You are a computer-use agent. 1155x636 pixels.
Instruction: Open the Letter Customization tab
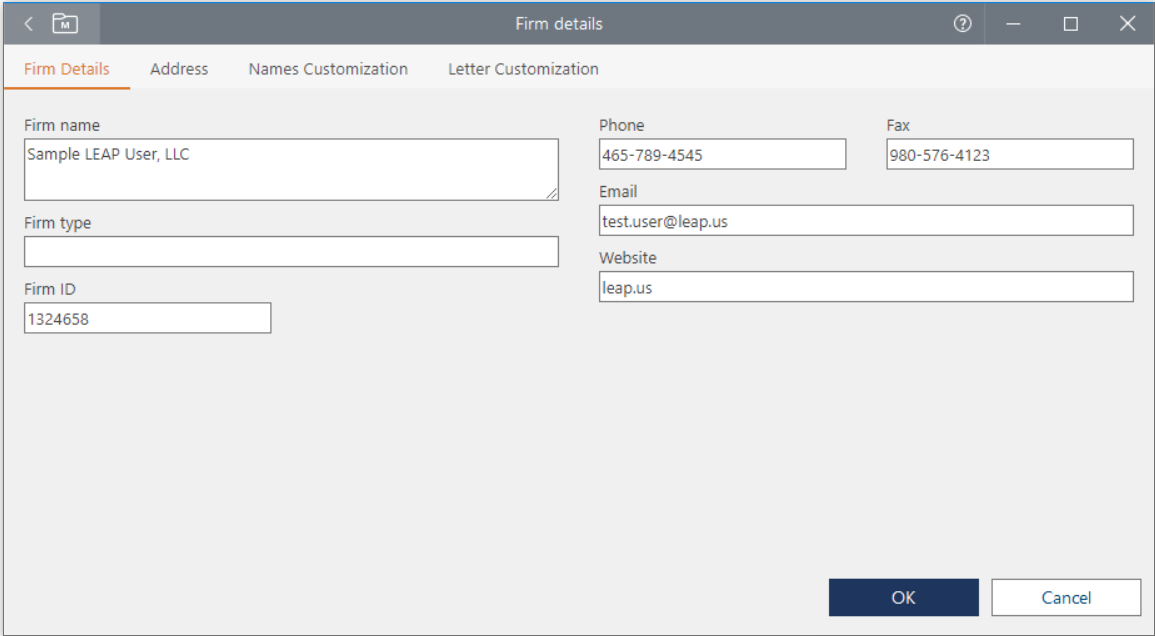click(523, 69)
